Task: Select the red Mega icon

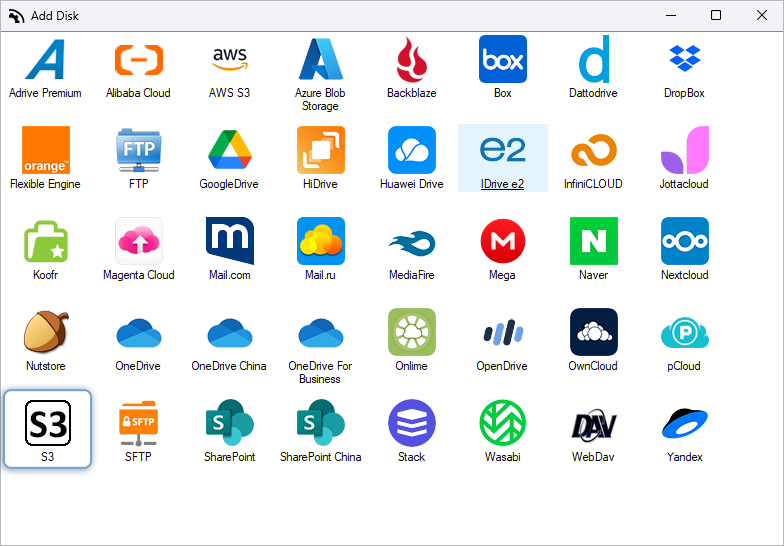Action: click(x=502, y=241)
